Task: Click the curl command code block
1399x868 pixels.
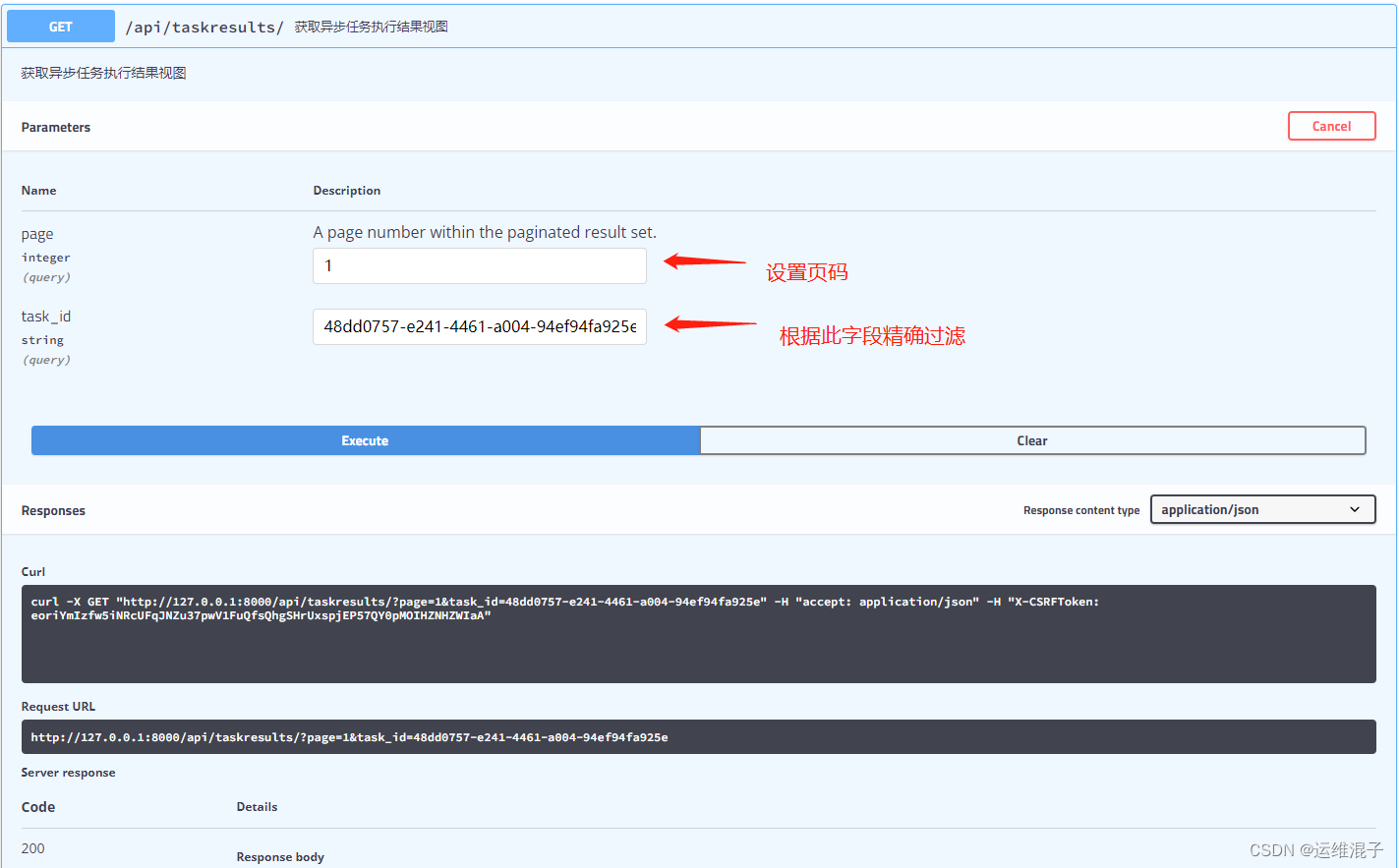Action: click(x=698, y=634)
